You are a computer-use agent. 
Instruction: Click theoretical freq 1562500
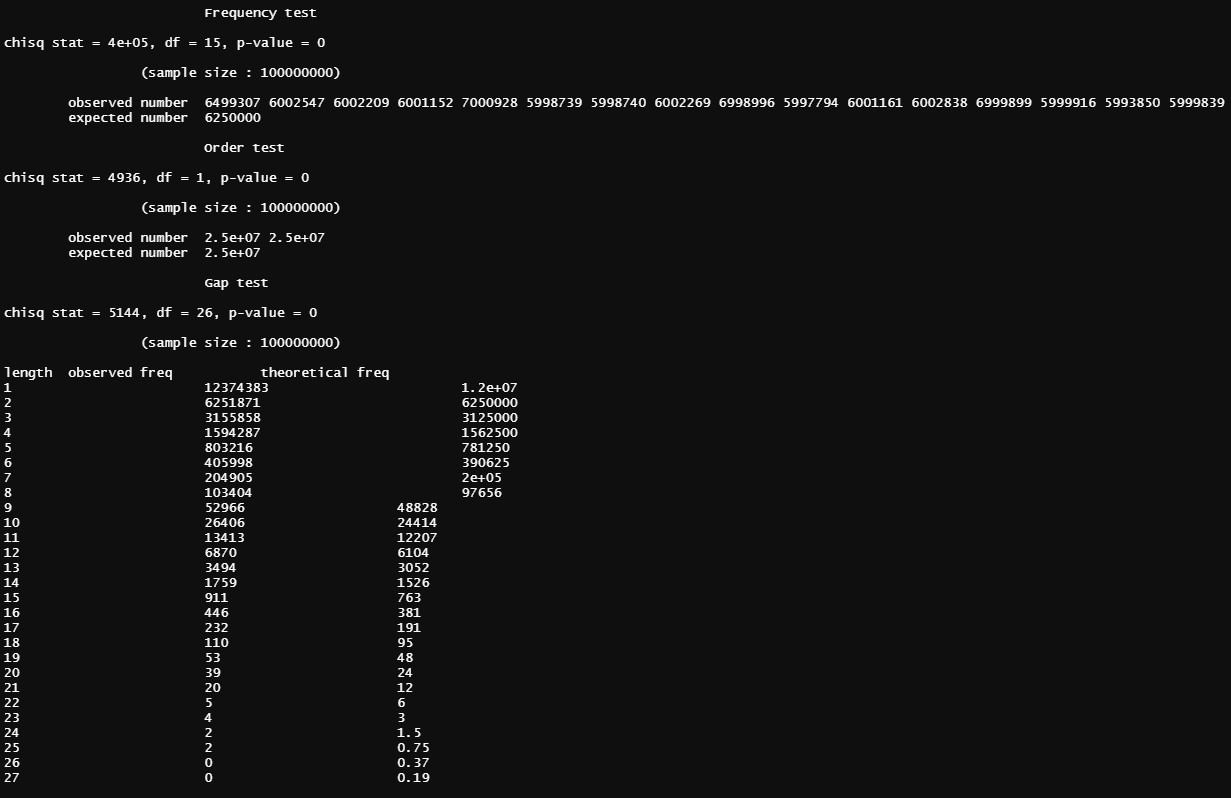(489, 433)
